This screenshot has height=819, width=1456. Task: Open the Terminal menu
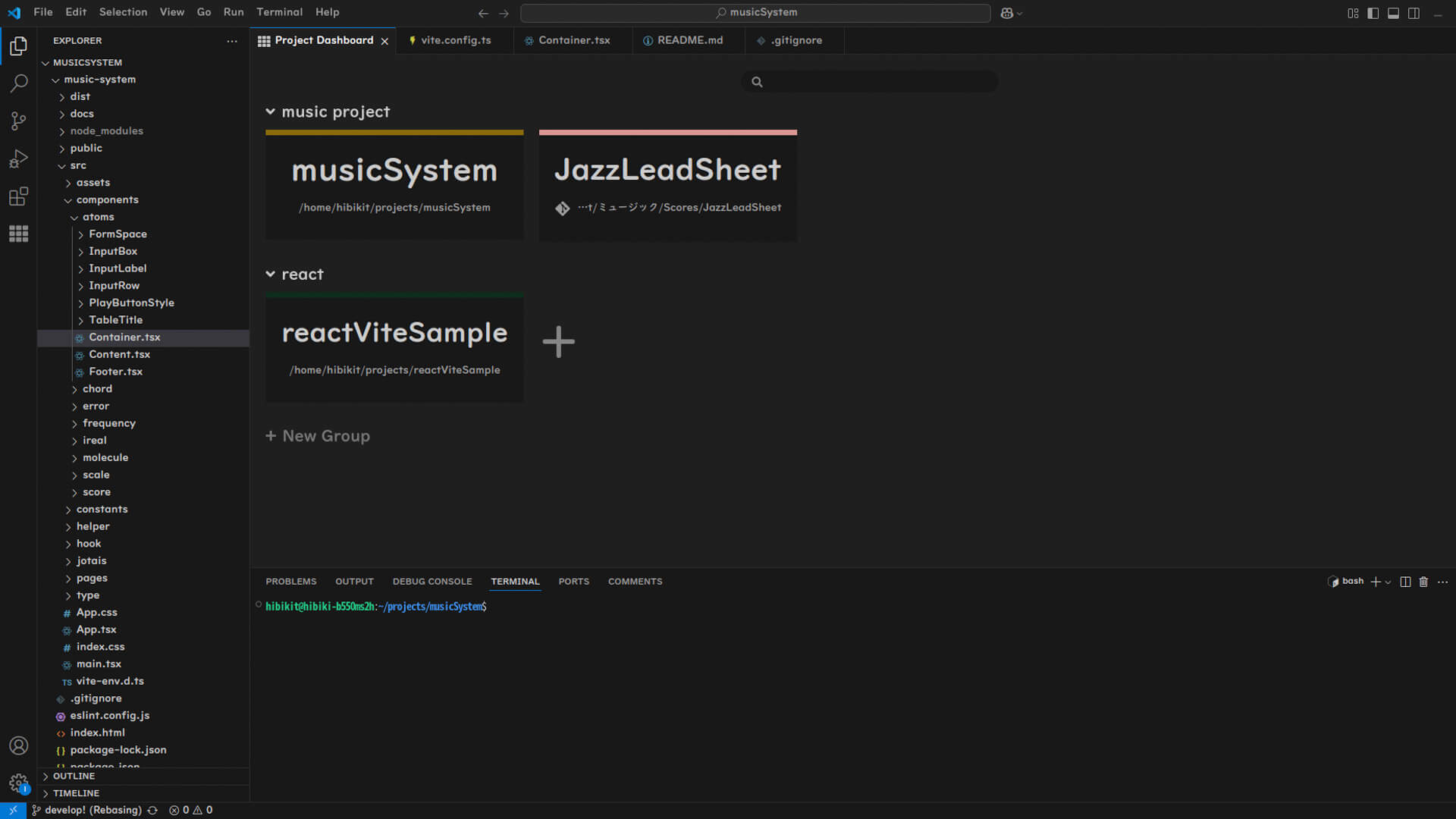279,12
